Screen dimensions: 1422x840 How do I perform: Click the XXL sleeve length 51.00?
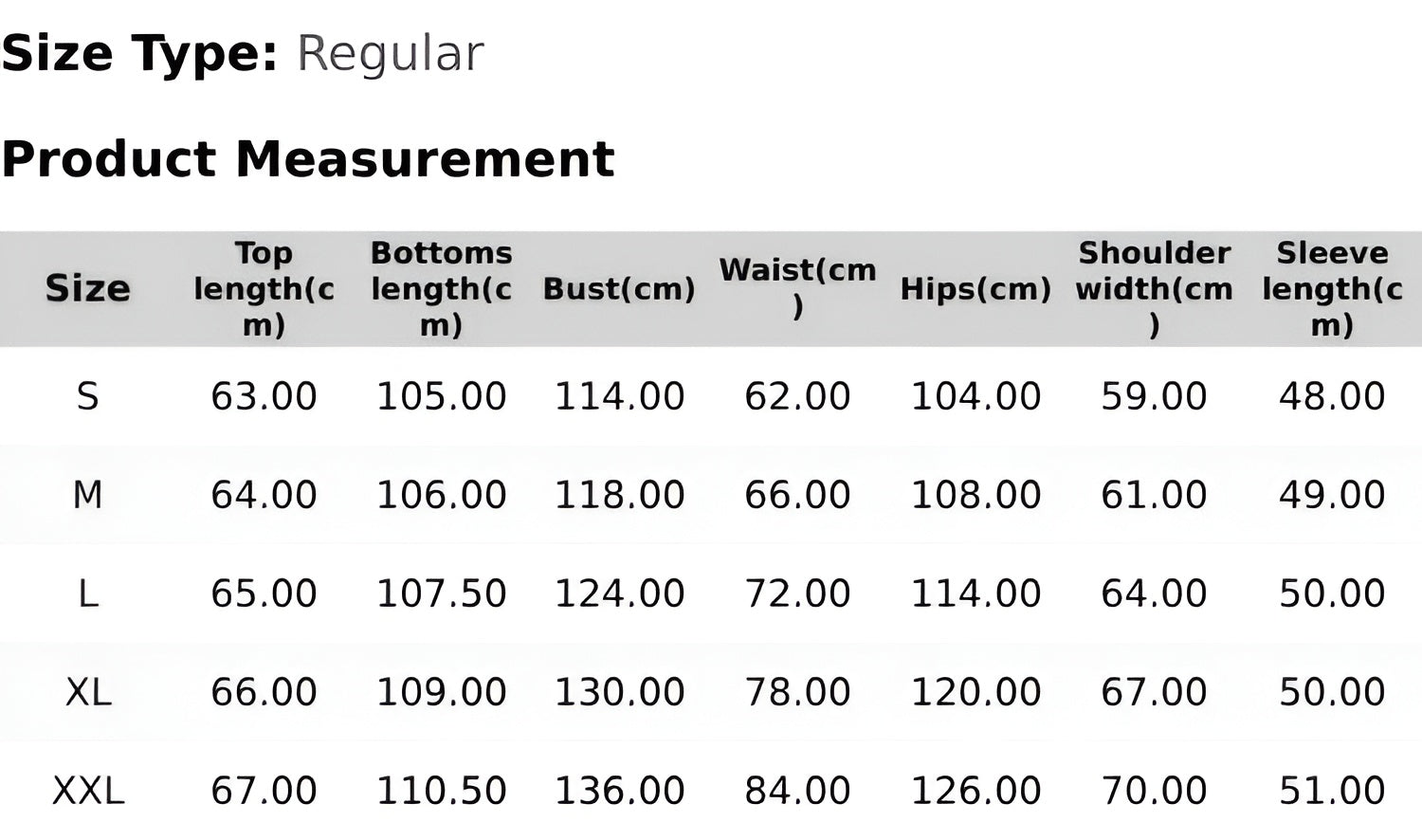(1332, 791)
